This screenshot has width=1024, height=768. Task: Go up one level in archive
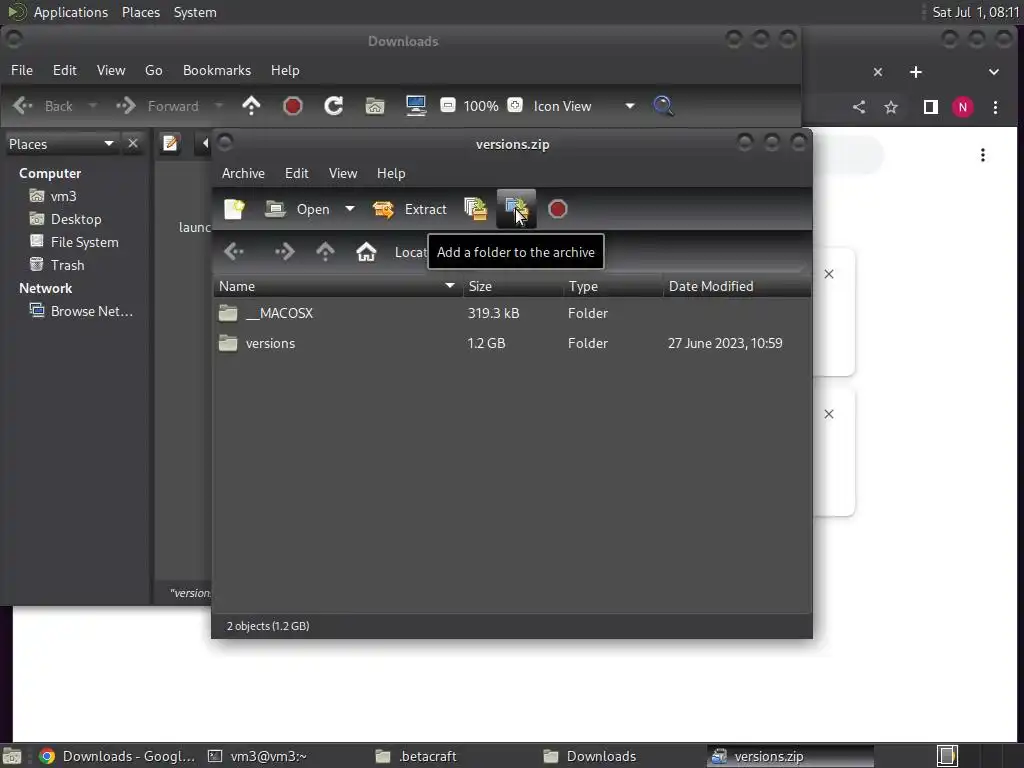pos(325,251)
